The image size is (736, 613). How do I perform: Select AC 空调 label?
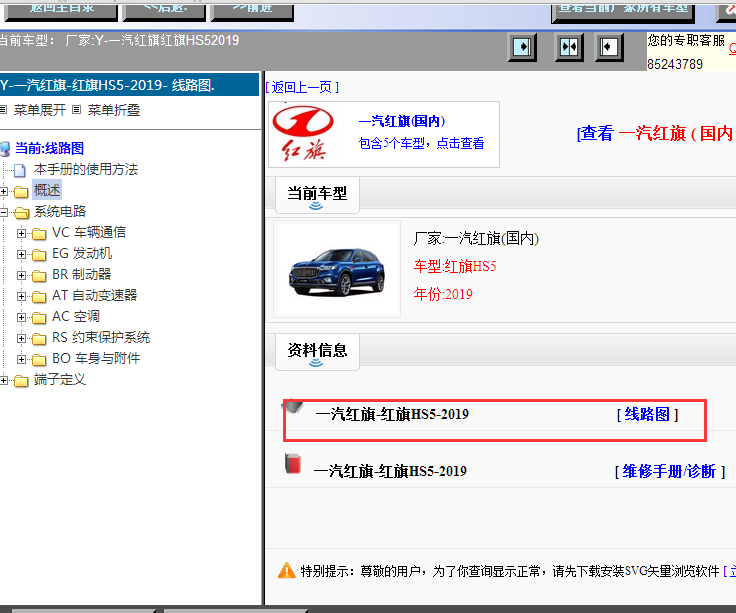click(x=76, y=317)
